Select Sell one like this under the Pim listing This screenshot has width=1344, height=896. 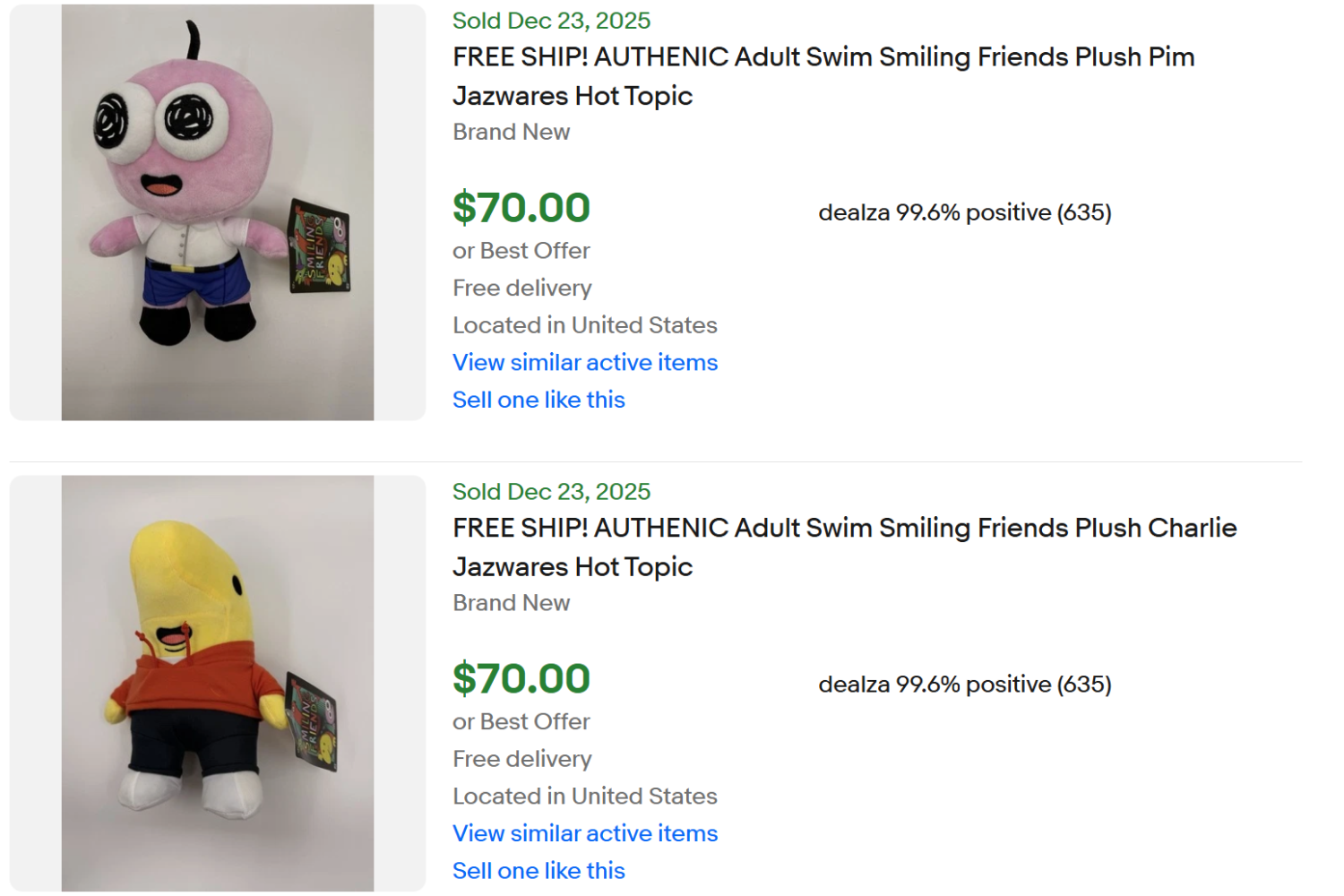coord(538,400)
